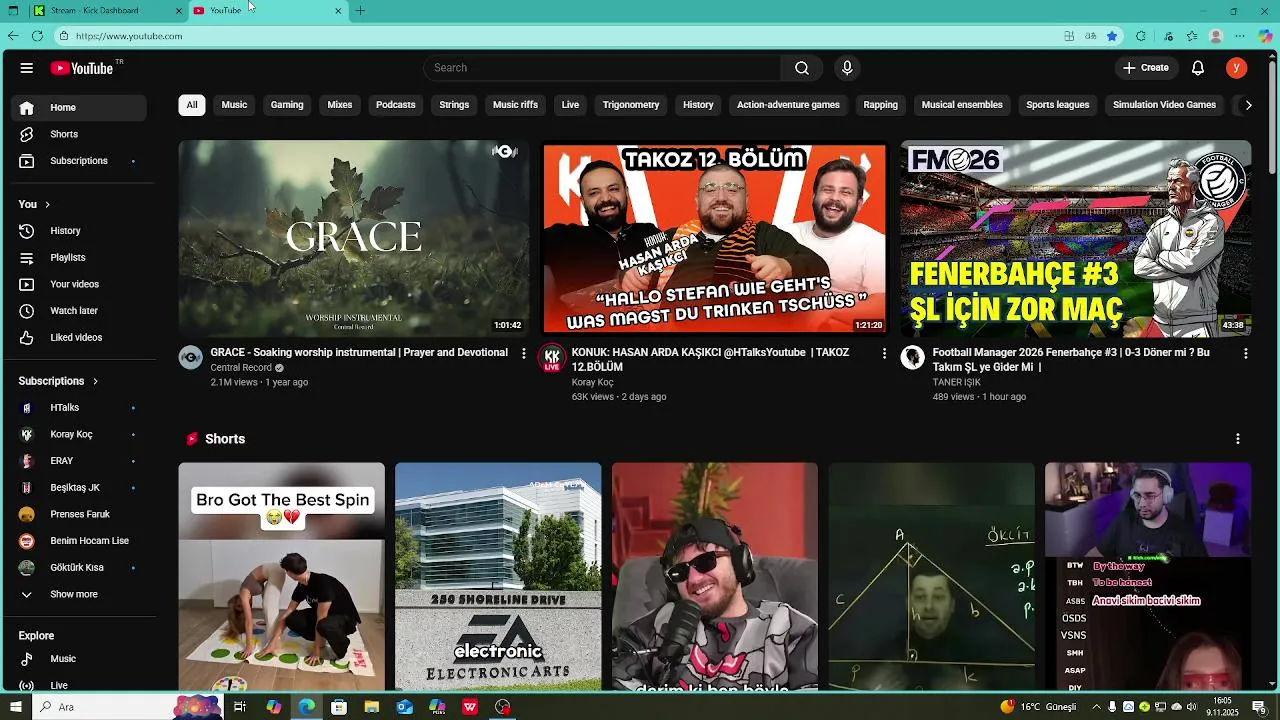Expand the Subscriptions section header
Viewport: 1280px width, 720px height.
pos(58,381)
